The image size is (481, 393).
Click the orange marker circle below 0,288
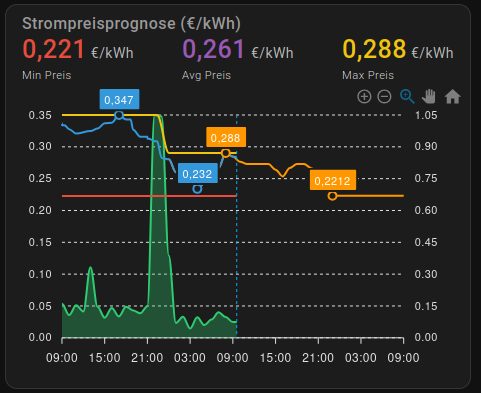pyautogui.click(x=226, y=153)
